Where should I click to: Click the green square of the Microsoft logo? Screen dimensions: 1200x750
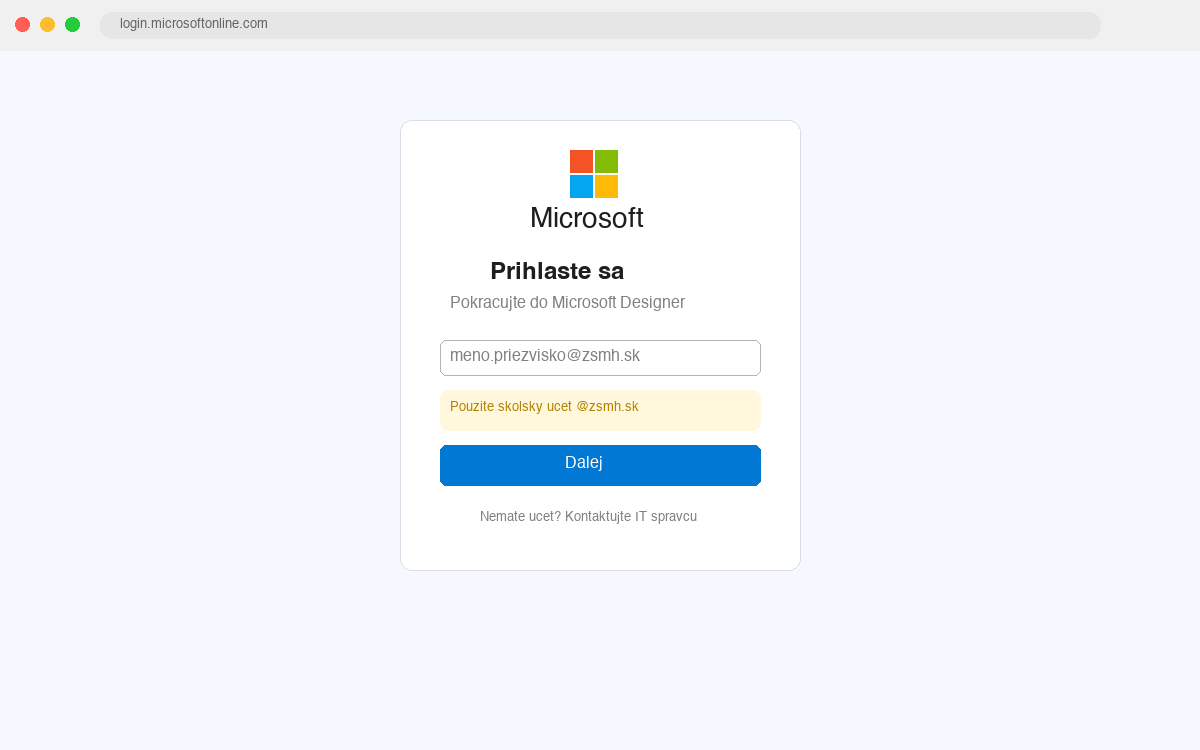pyautogui.click(x=607, y=160)
